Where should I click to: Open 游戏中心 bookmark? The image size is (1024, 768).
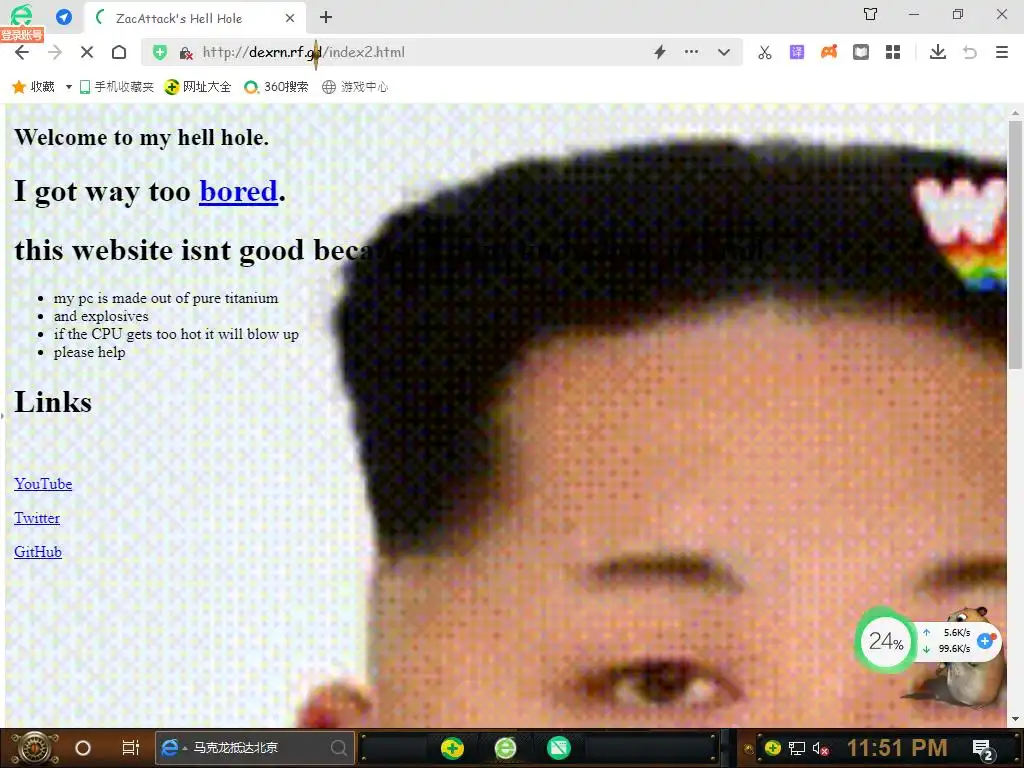[x=355, y=87]
